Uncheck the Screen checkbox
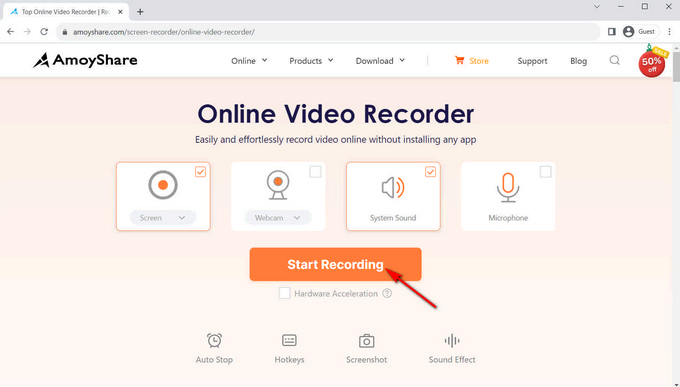 200,172
